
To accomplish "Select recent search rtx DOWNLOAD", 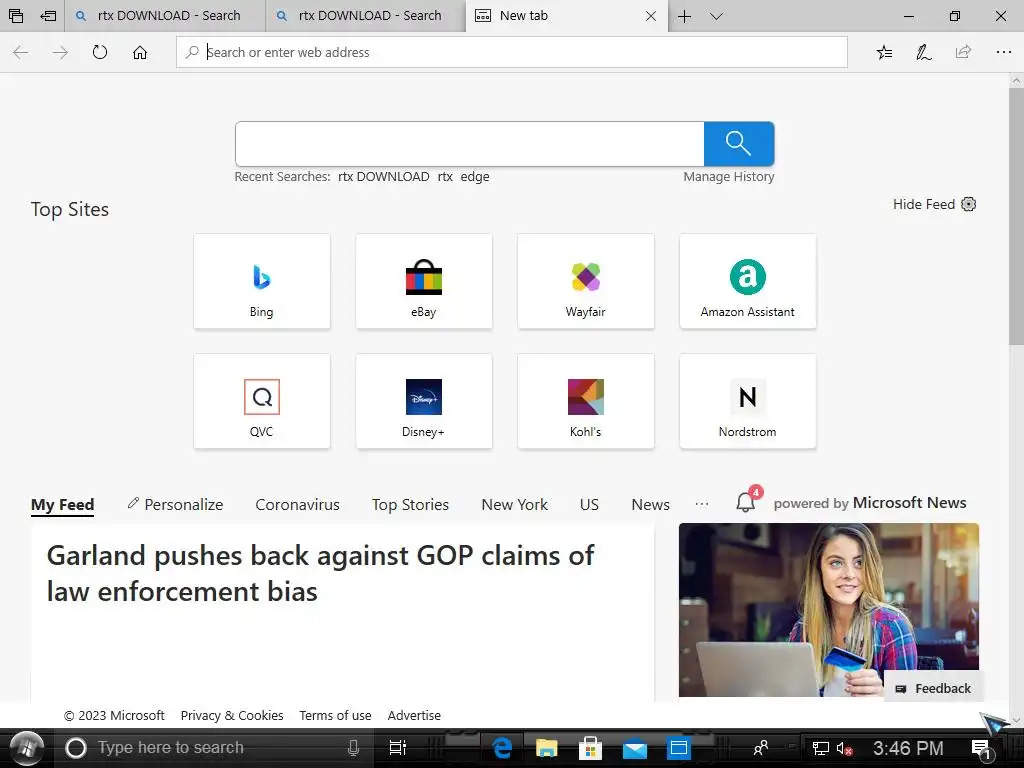I will coord(383,176).
